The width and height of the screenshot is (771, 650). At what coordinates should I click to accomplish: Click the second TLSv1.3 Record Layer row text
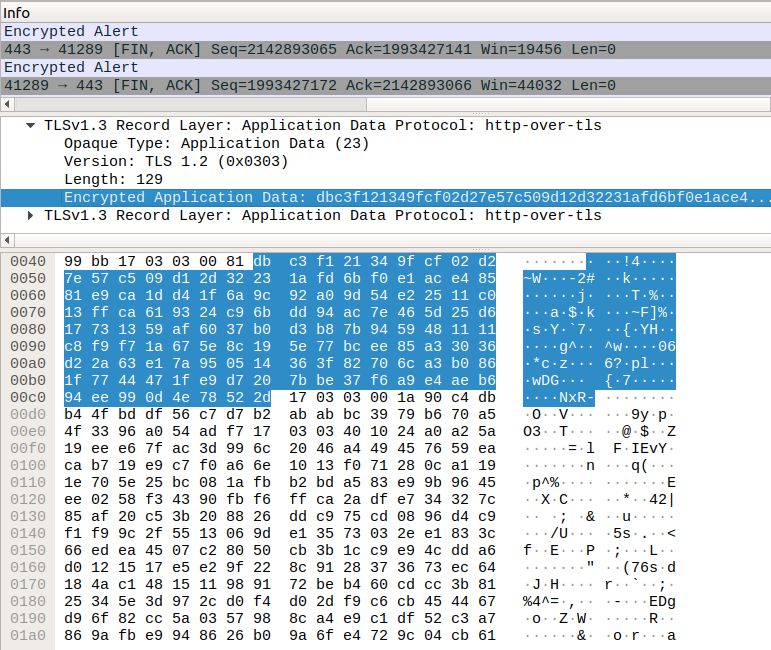tap(323, 215)
